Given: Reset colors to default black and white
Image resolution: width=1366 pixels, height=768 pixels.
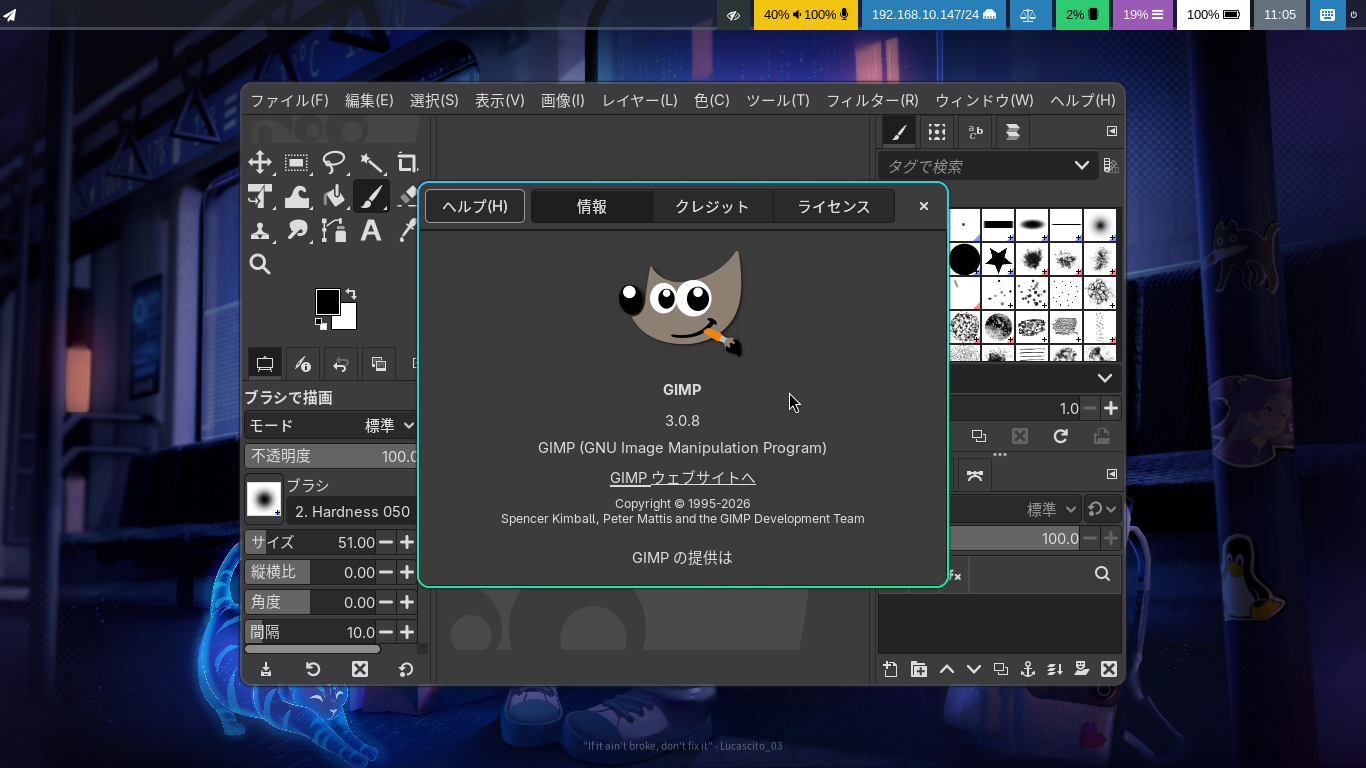Looking at the screenshot, I should coord(321,324).
